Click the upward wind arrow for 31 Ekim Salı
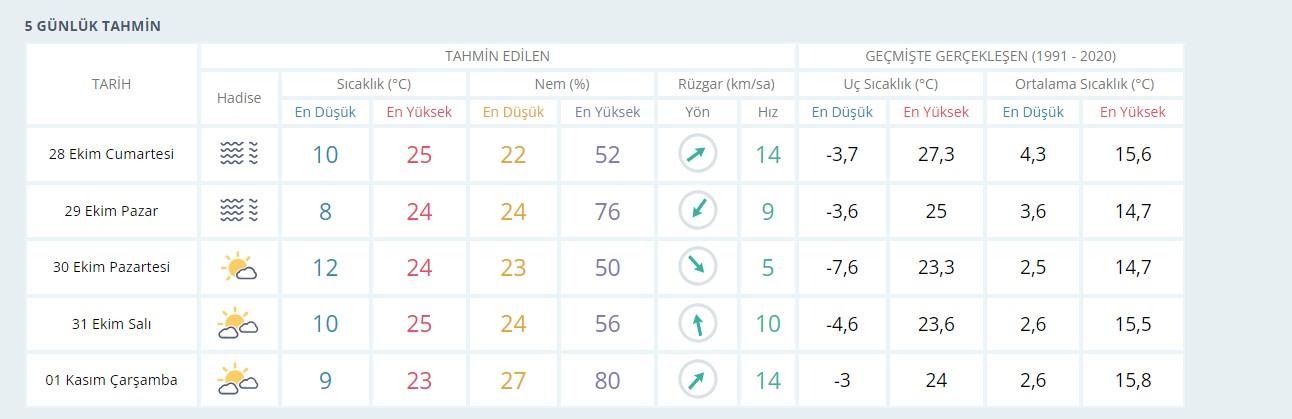Screen dimensions: 1292x419 point(697,324)
